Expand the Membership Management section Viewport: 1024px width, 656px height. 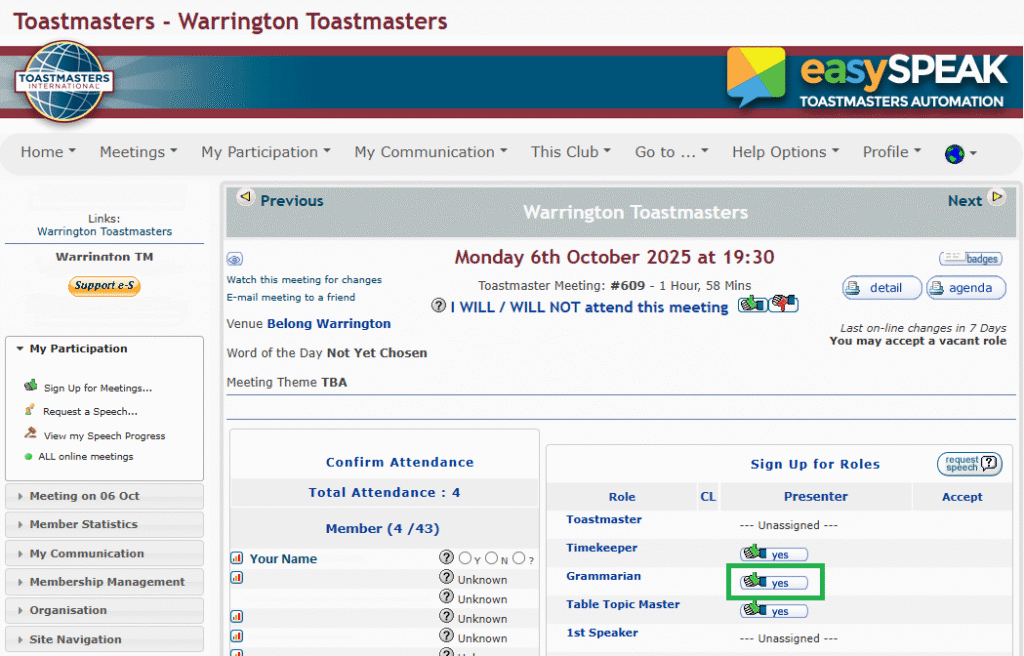coord(104,582)
